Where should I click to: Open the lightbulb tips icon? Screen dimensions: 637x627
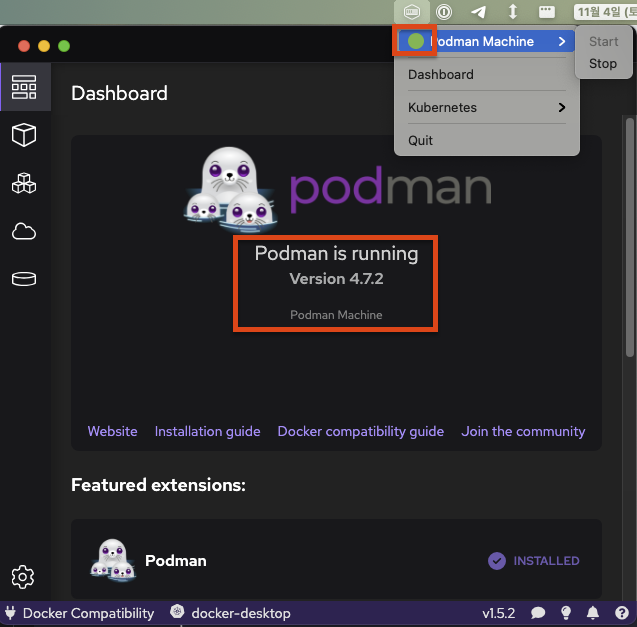coord(566,613)
